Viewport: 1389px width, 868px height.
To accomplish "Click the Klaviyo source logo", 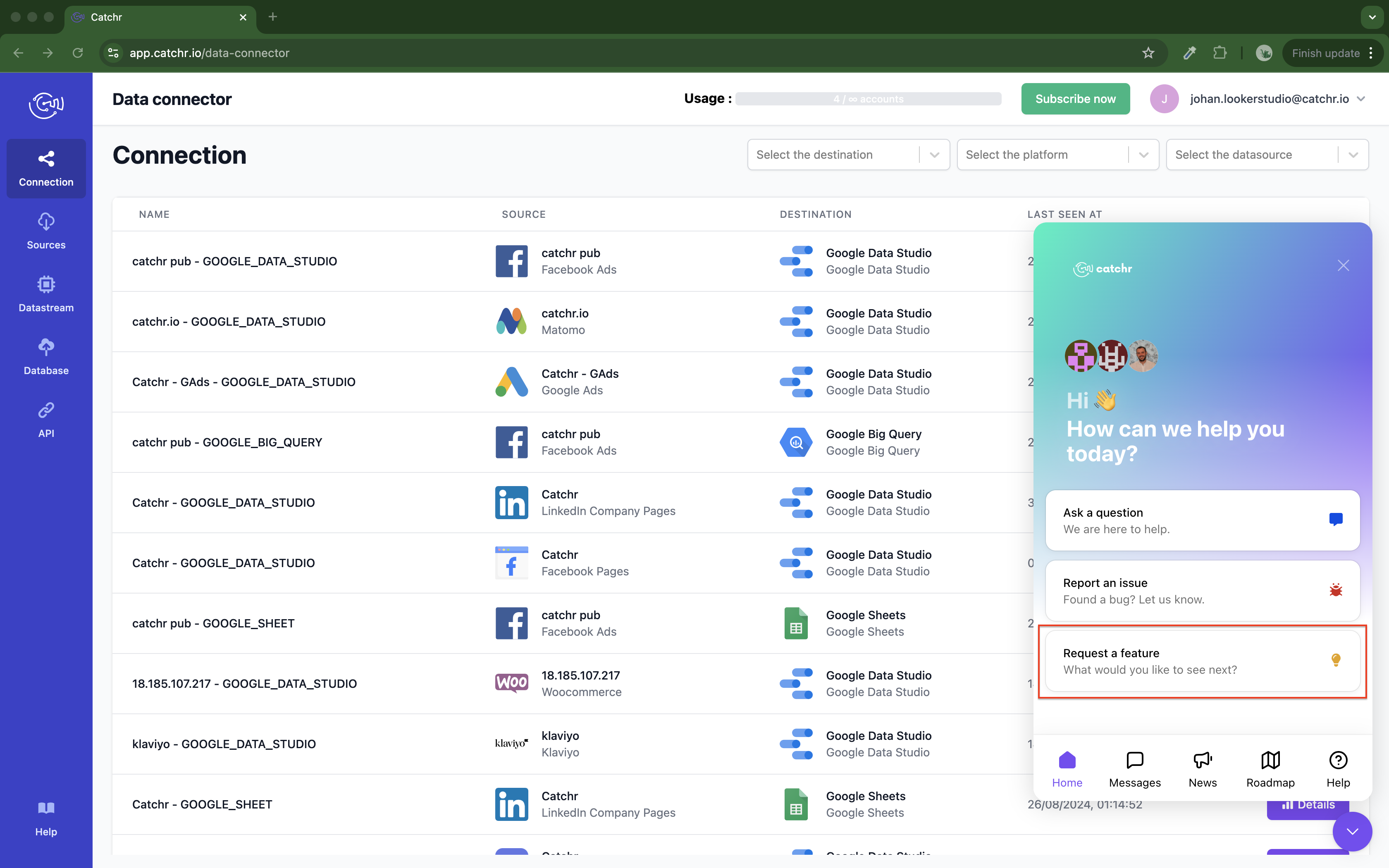I will click(x=511, y=744).
